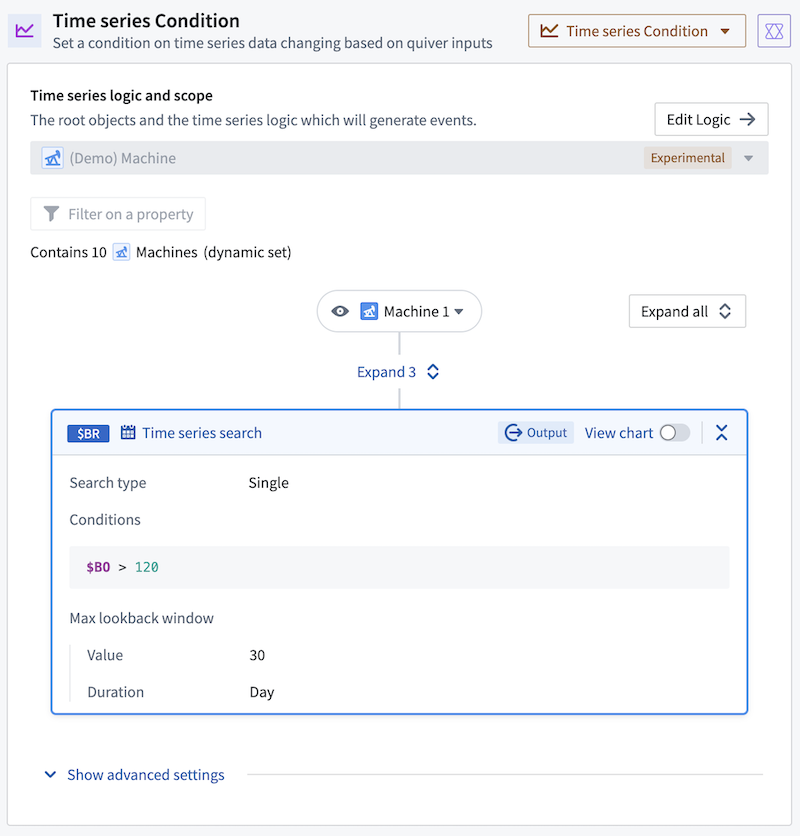Click the $BR variable tag
This screenshot has width=800, height=836.
(88, 433)
